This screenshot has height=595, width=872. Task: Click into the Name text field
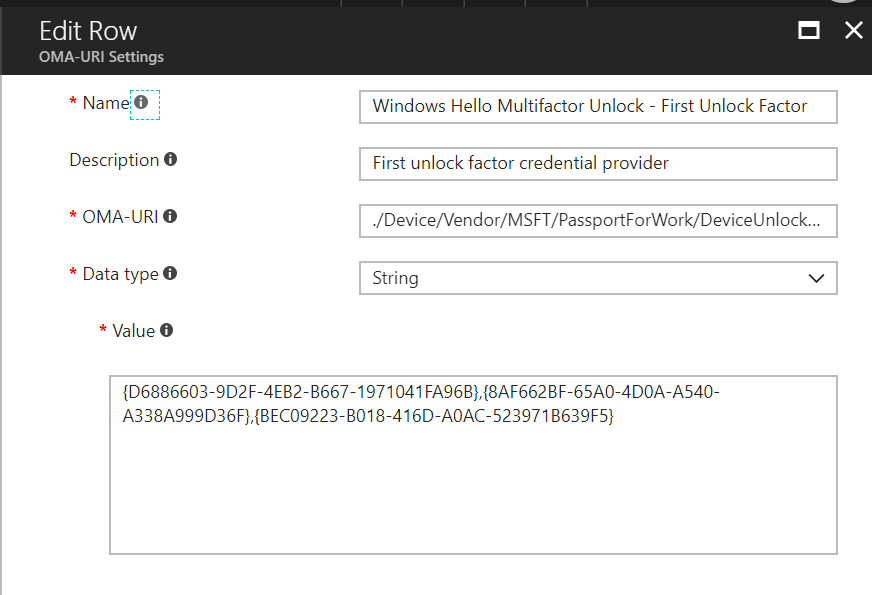pyautogui.click(x=597, y=106)
